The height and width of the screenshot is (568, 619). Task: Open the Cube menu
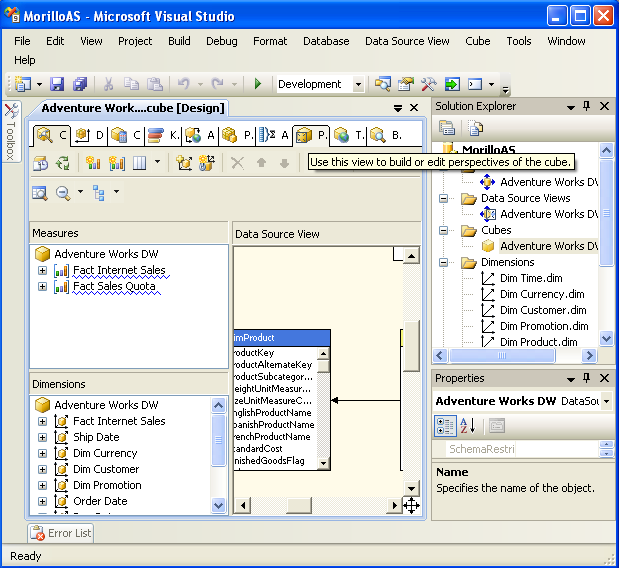click(x=478, y=41)
